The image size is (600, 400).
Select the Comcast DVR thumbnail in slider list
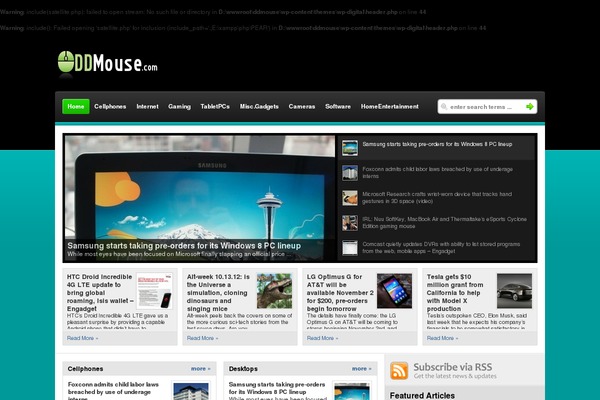point(350,248)
